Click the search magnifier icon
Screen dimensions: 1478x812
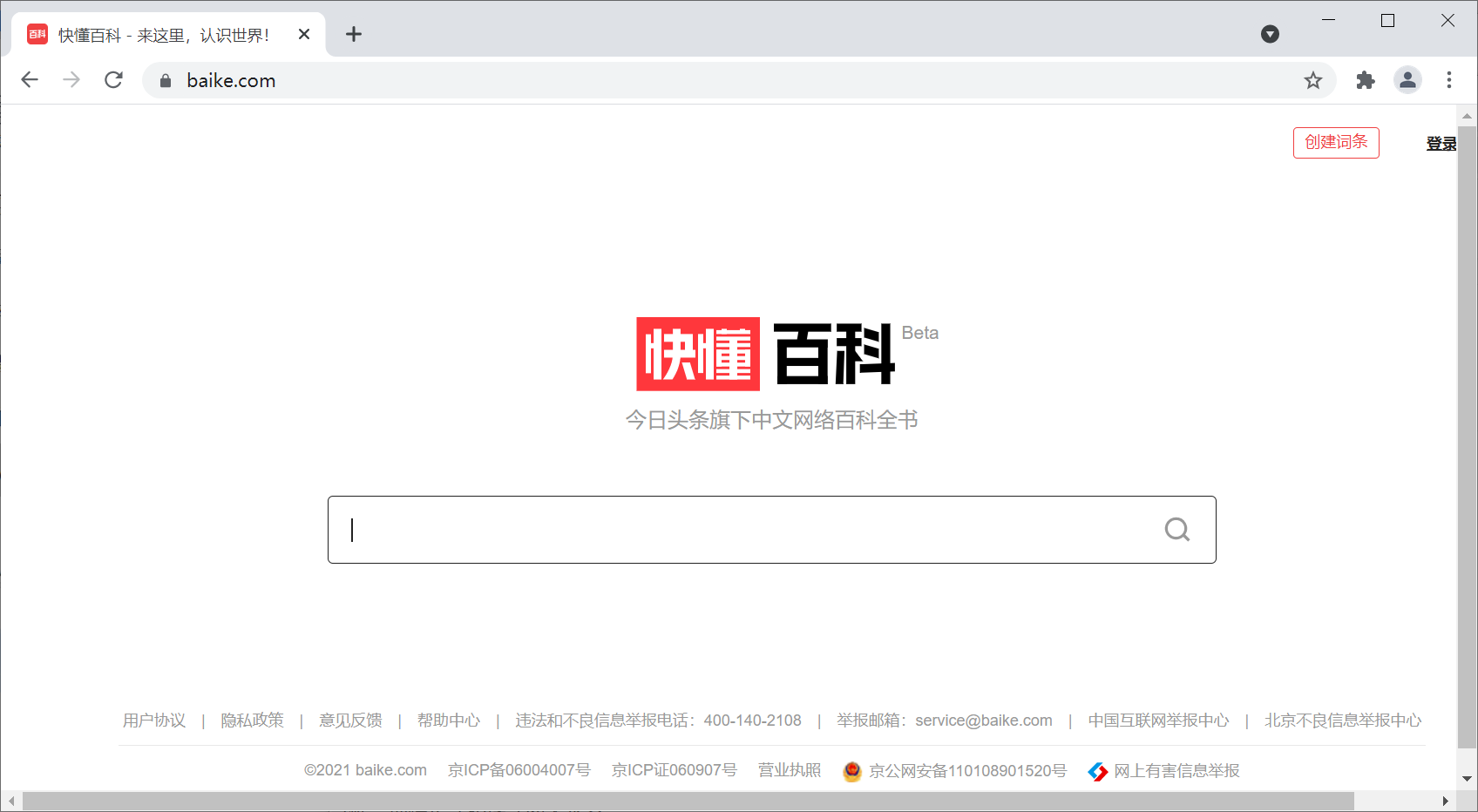(x=1177, y=529)
